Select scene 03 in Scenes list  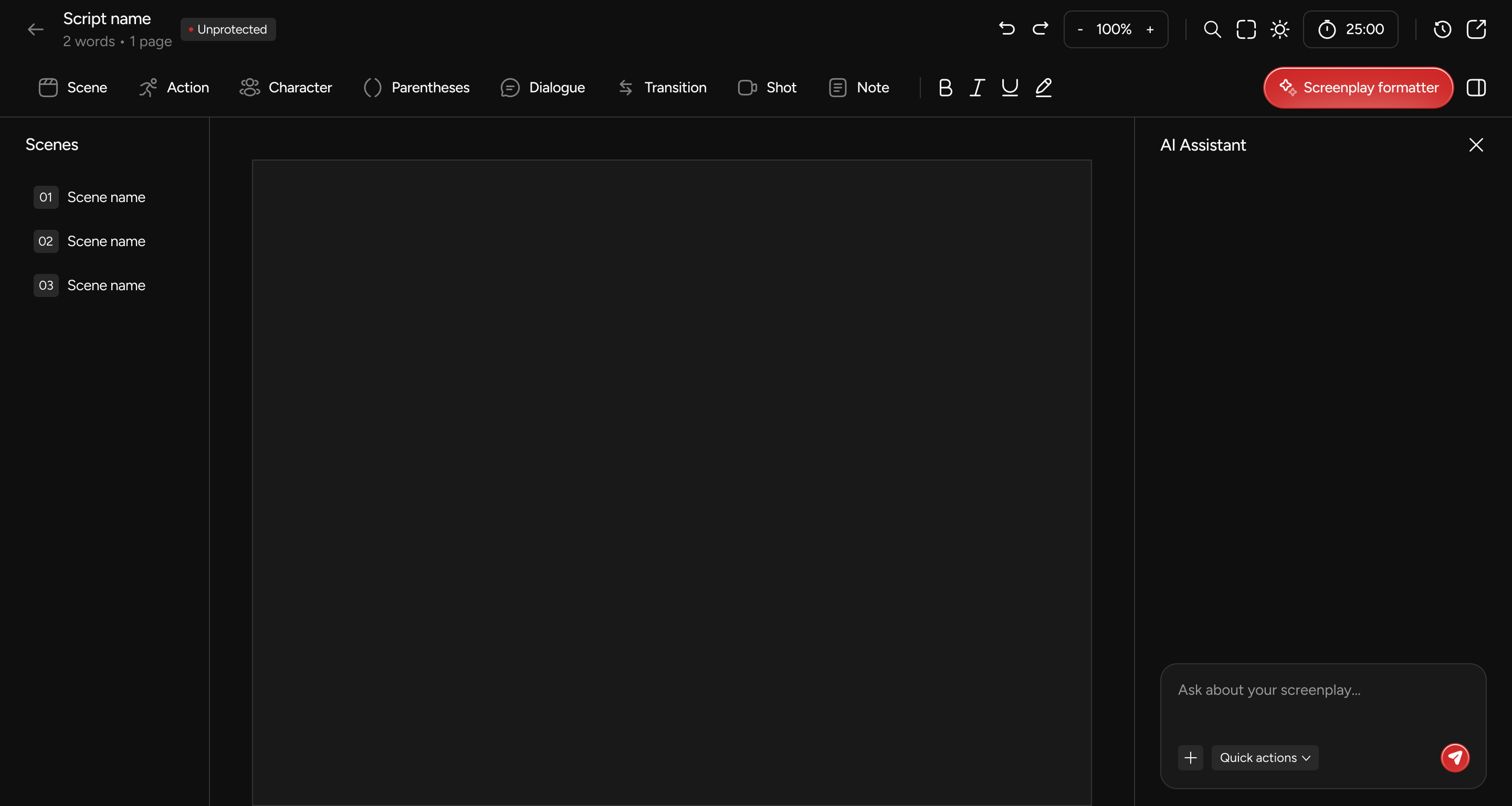coord(104,285)
